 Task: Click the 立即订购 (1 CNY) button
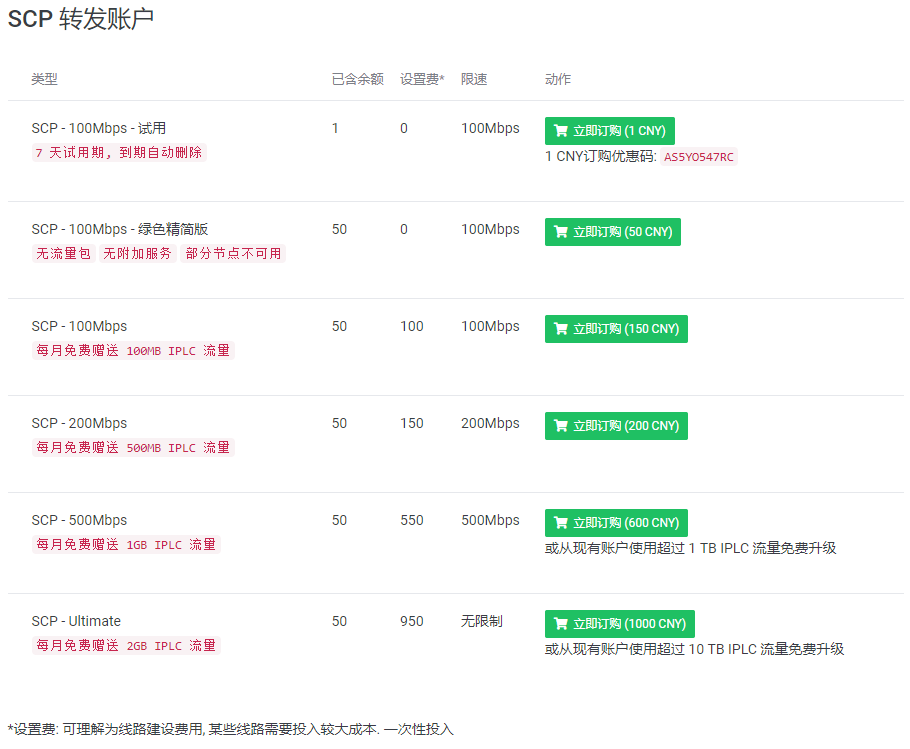609,131
